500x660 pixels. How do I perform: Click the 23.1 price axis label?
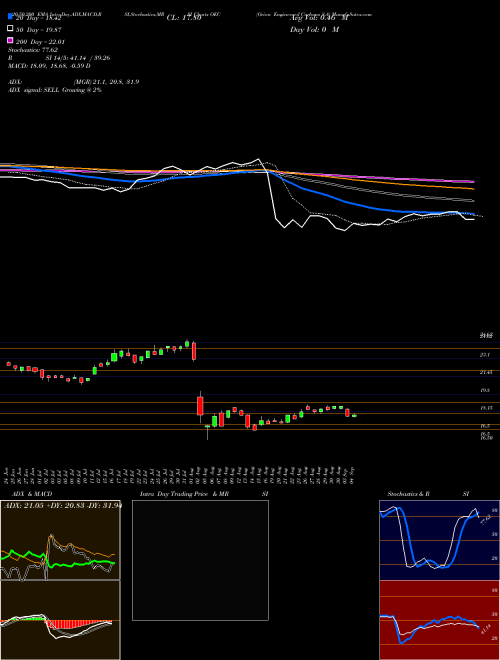(485, 355)
